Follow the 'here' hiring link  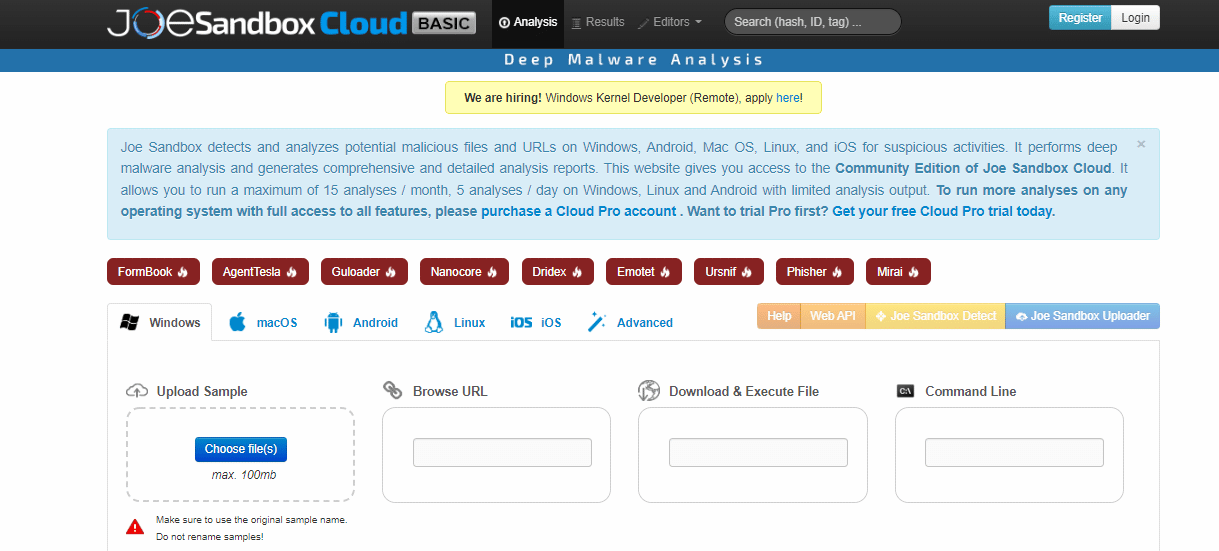[x=787, y=98]
